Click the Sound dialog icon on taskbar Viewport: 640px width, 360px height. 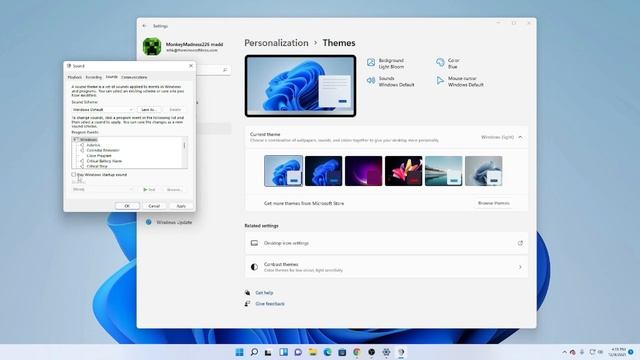click(x=401, y=352)
